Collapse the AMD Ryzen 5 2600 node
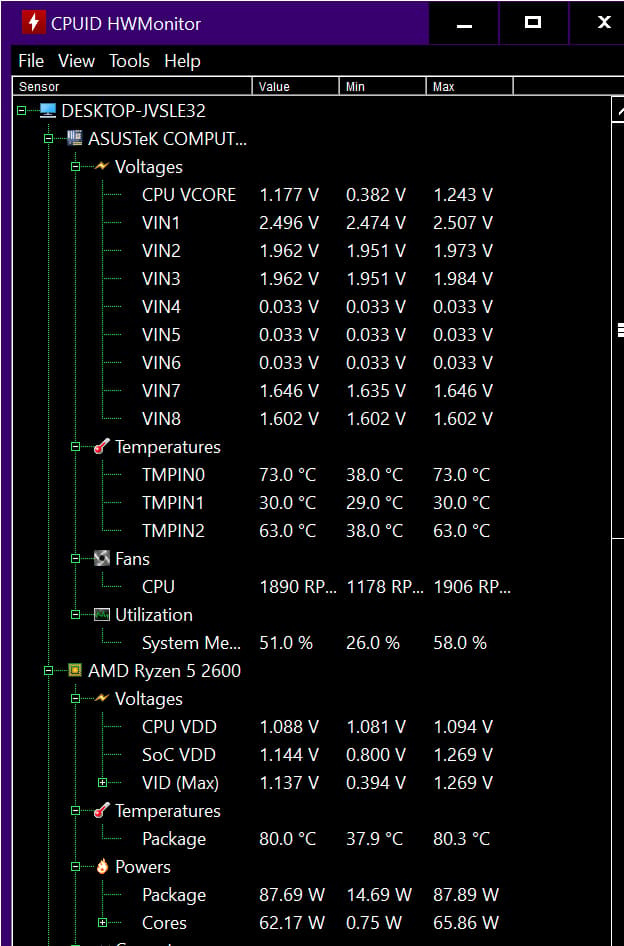This screenshot has width=624, height=946. [48, 671]
